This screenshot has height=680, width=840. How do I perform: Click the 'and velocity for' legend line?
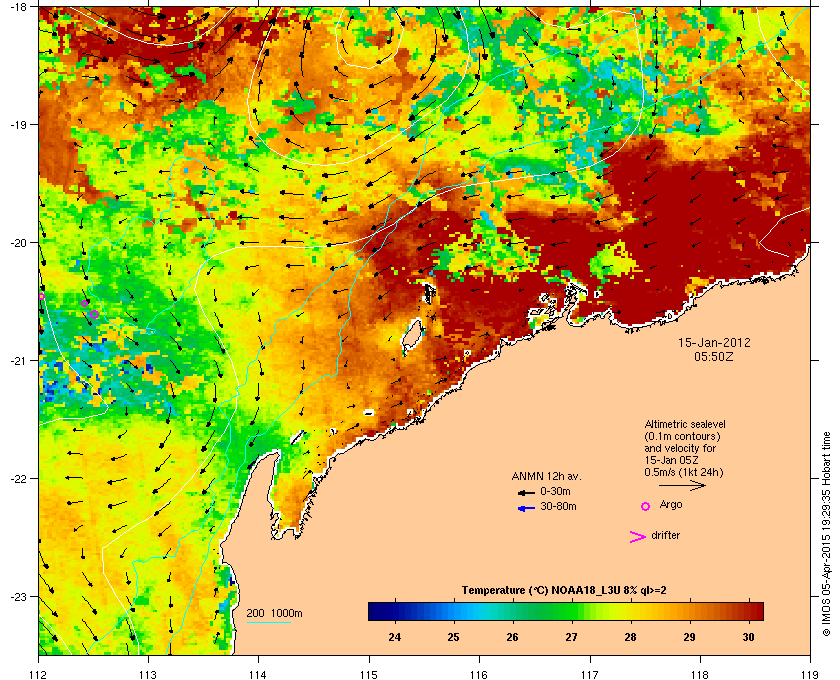pos(680,448)
